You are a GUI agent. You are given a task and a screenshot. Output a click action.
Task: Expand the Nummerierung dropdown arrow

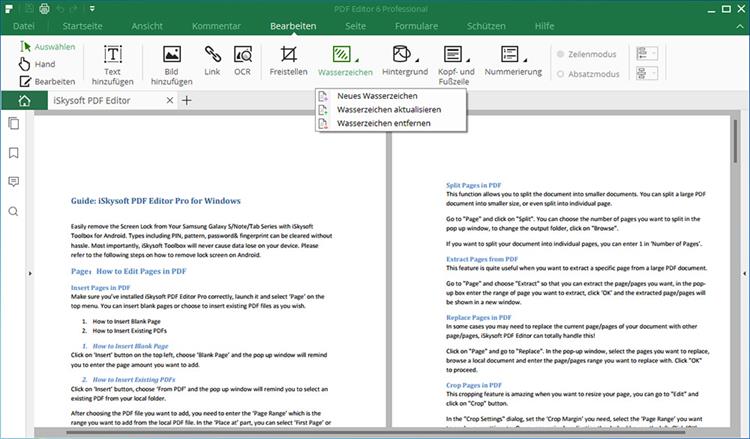point(525,60)
